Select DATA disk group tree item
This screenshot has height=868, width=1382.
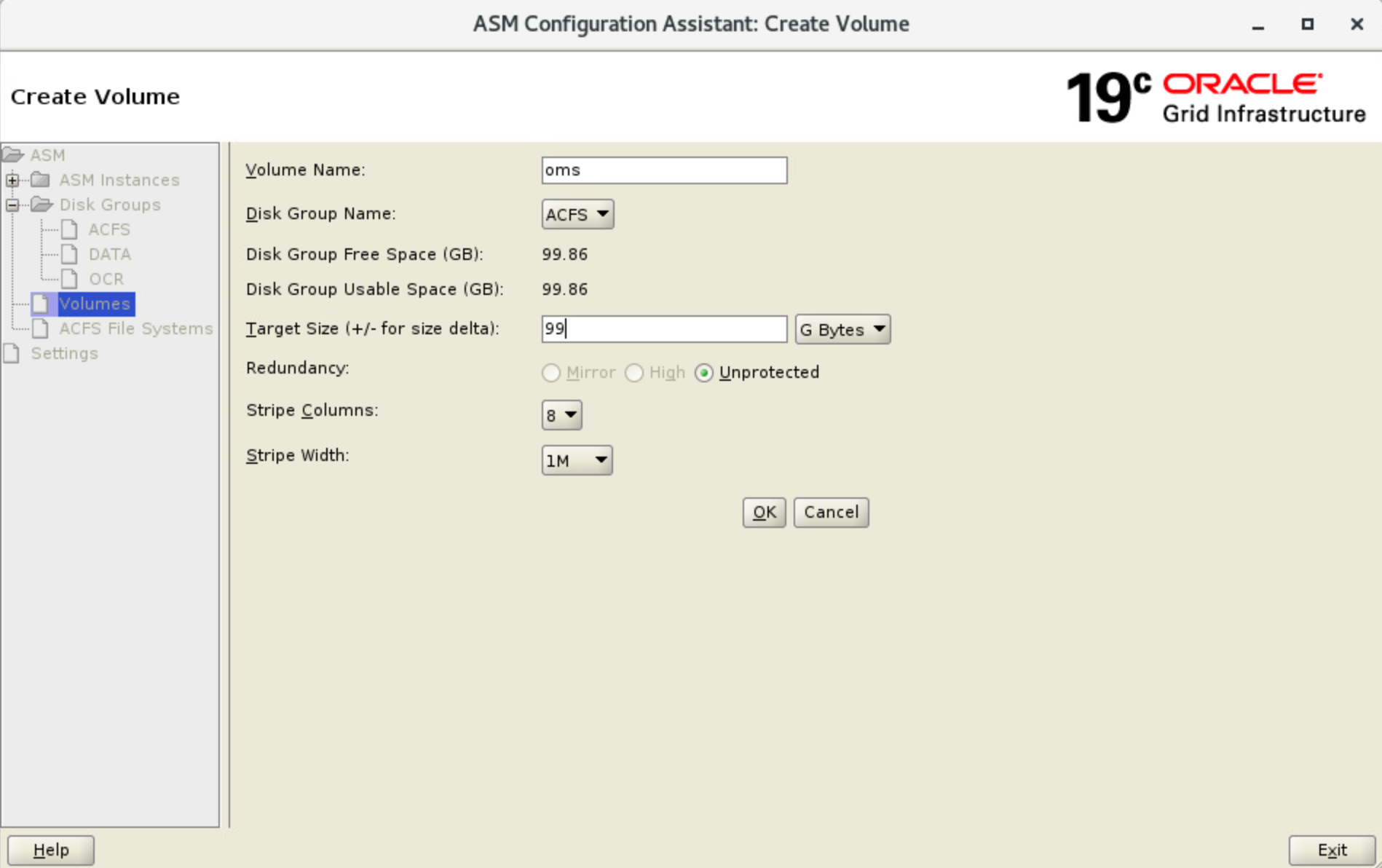110,254
